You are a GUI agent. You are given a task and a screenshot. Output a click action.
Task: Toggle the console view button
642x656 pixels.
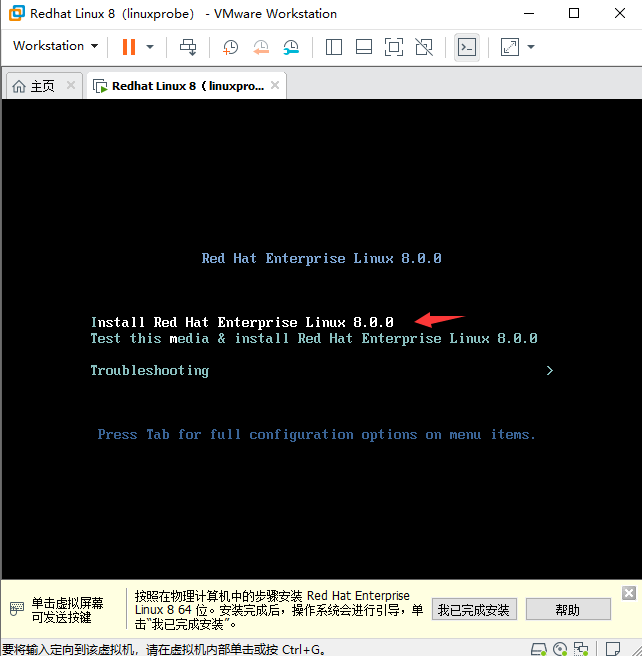[467, 47]
